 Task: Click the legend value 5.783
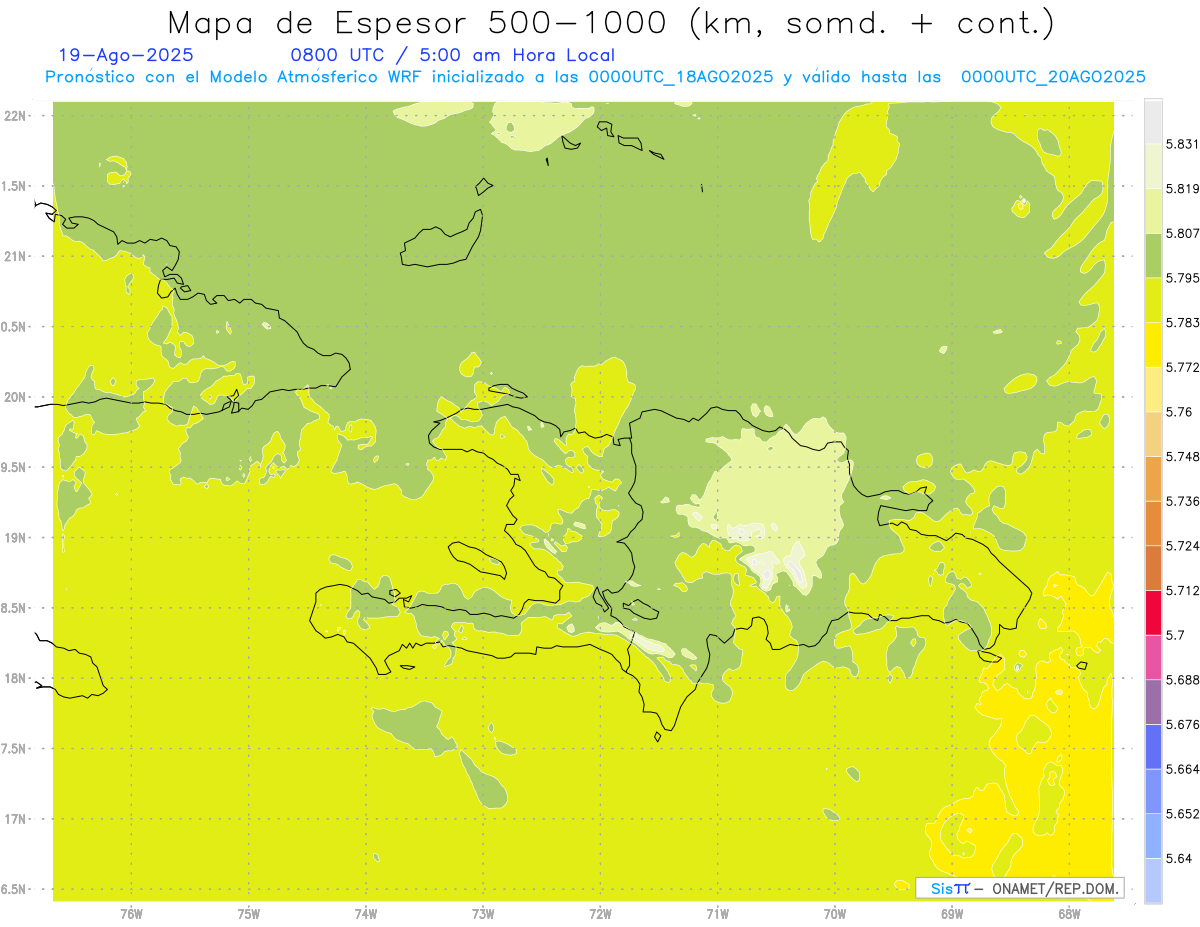[1182, 323]
